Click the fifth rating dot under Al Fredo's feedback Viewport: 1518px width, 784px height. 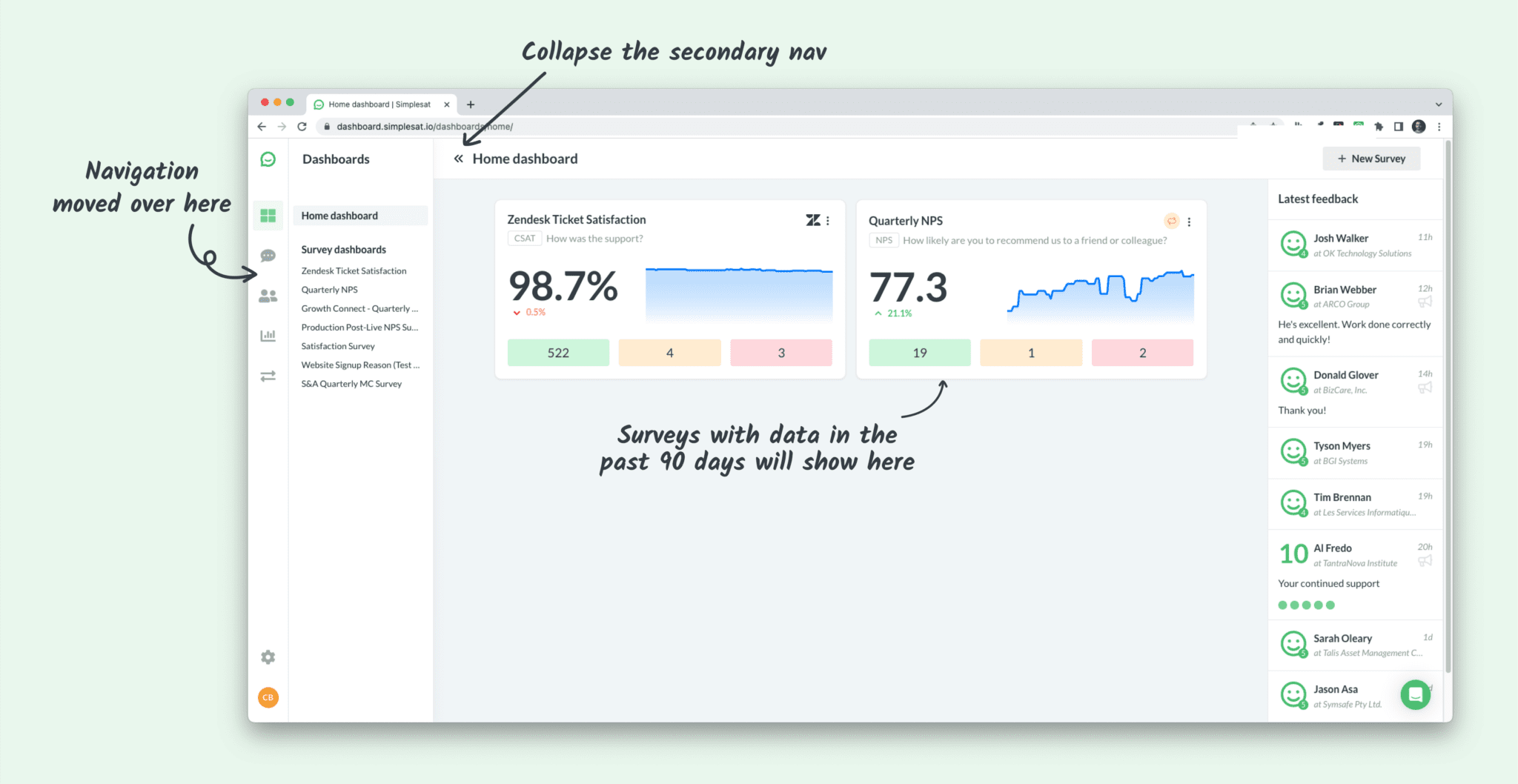[1330, 605]
